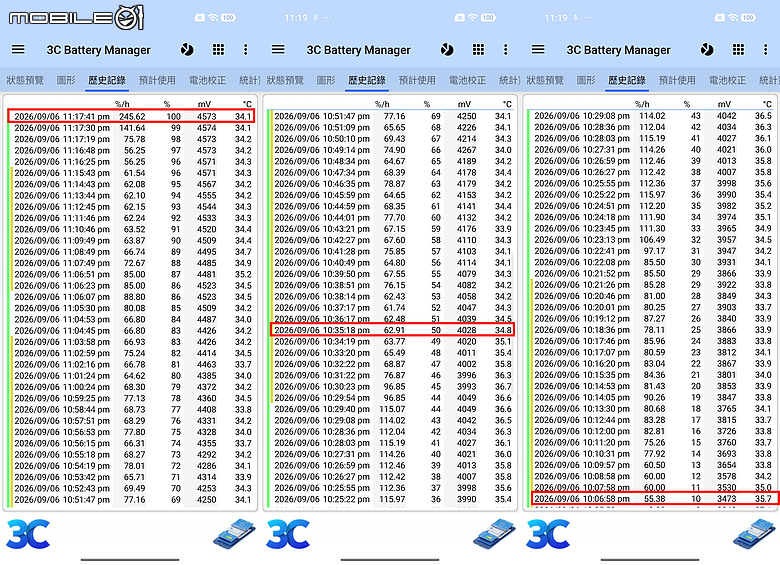Tap 3473 mV value in 10:06:58 row
The image size is (780, 565).
click(x=727, y=498)
